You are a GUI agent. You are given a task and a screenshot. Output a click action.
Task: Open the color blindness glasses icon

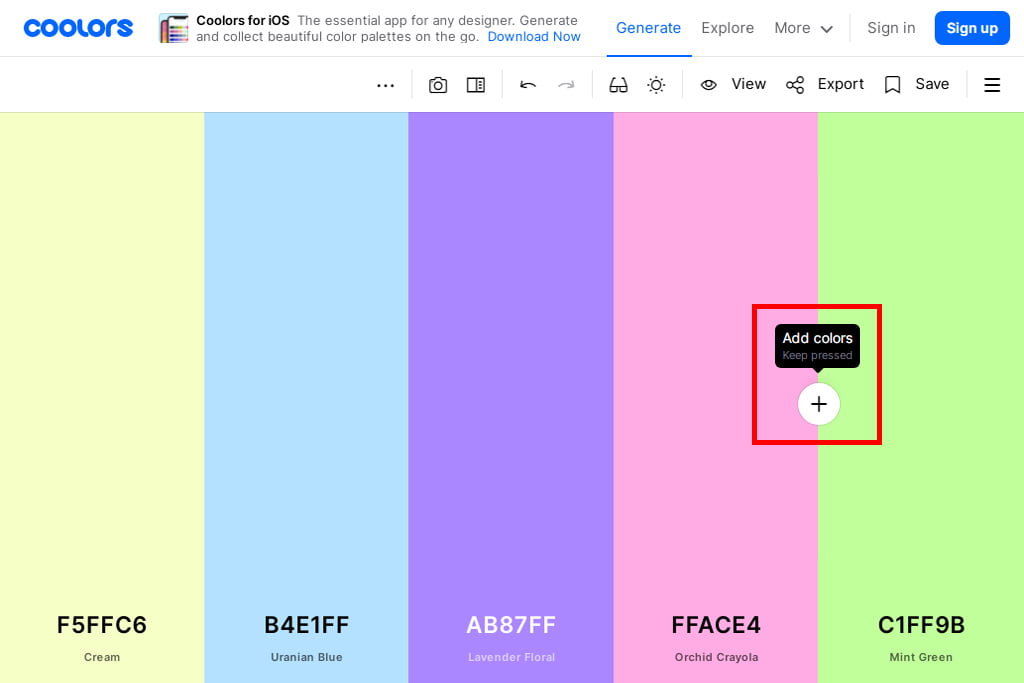[618, 85]
